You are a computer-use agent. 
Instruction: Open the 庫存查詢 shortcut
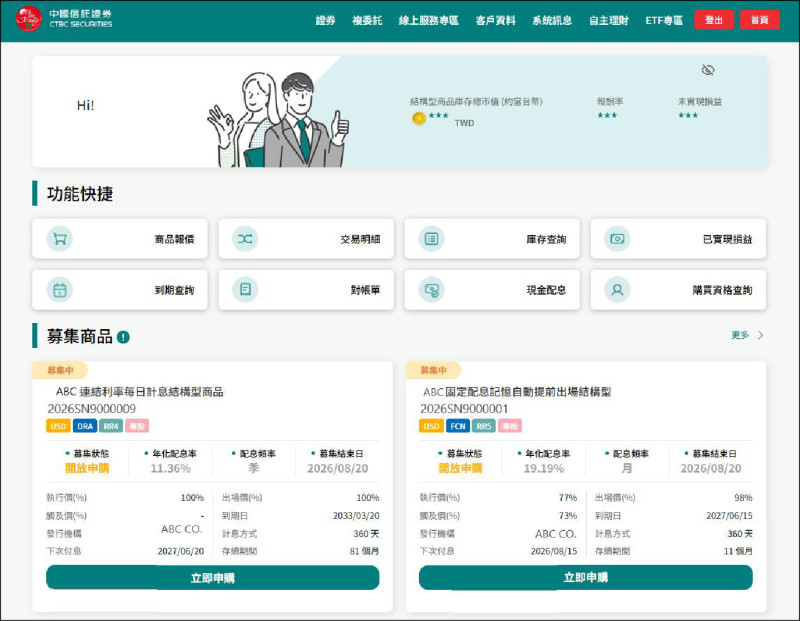[492, 239]
